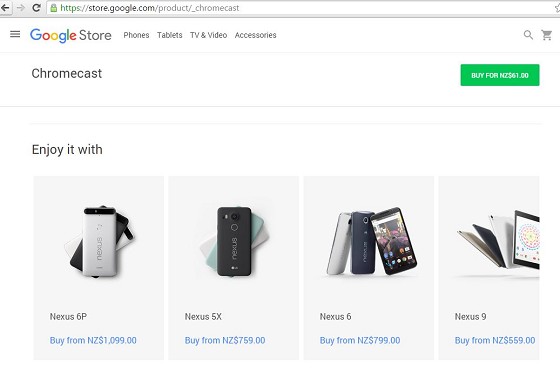The image size is (560, 385).
Task: Open the hamburger menu icon
Action: pyautogui.click(x=15, y=34)
